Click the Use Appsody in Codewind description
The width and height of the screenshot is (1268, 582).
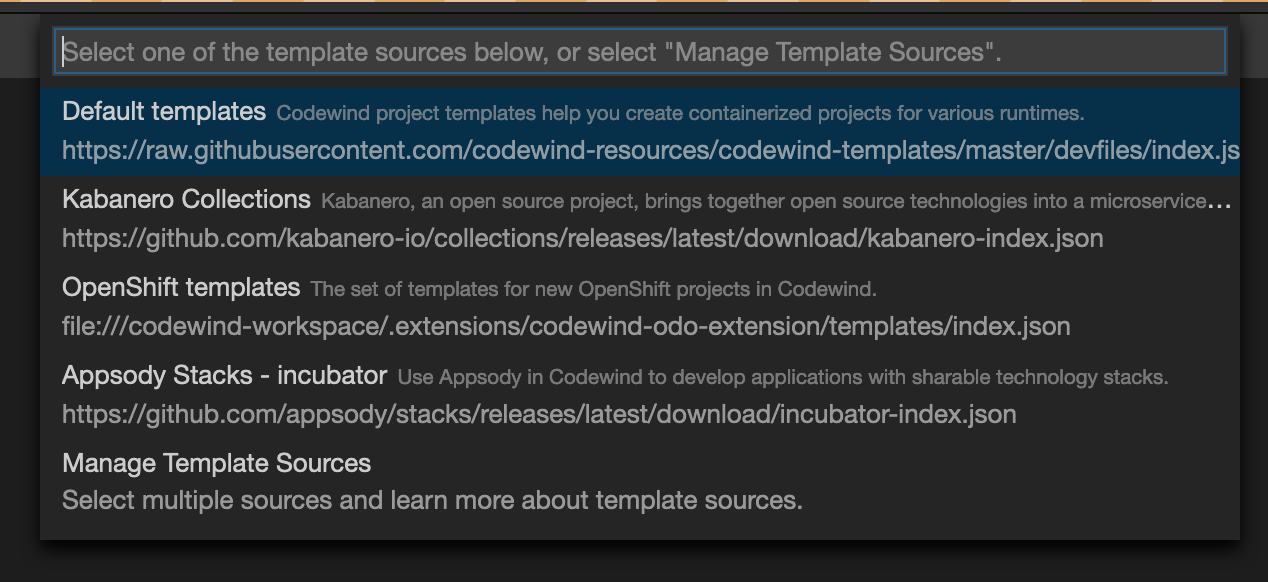coord(783,378)
